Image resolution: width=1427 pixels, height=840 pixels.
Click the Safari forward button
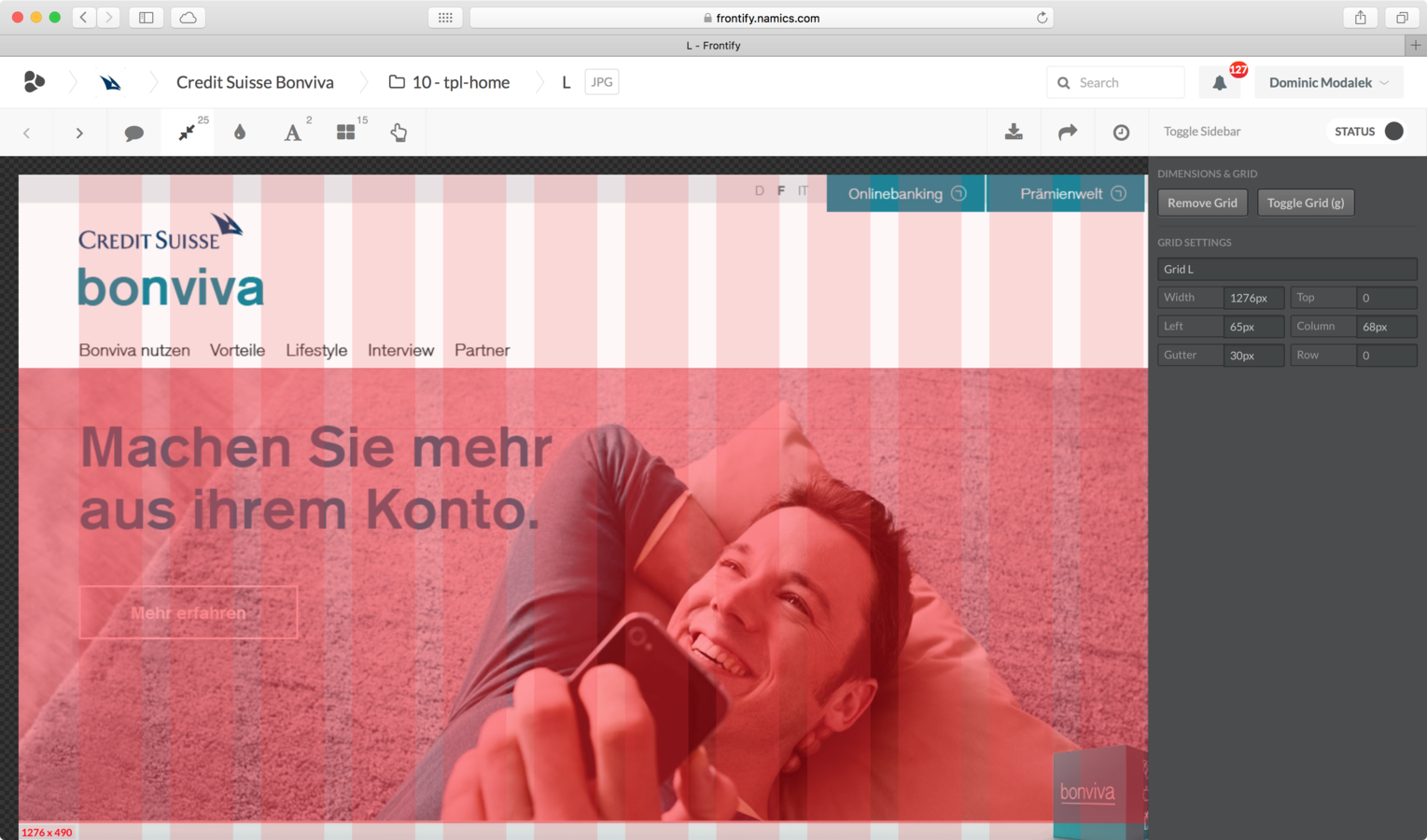[108, 17]
